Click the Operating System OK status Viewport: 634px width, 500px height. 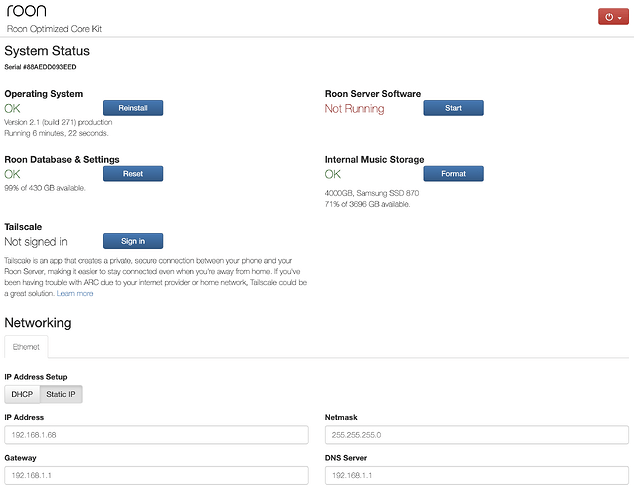tap(13, 109)
